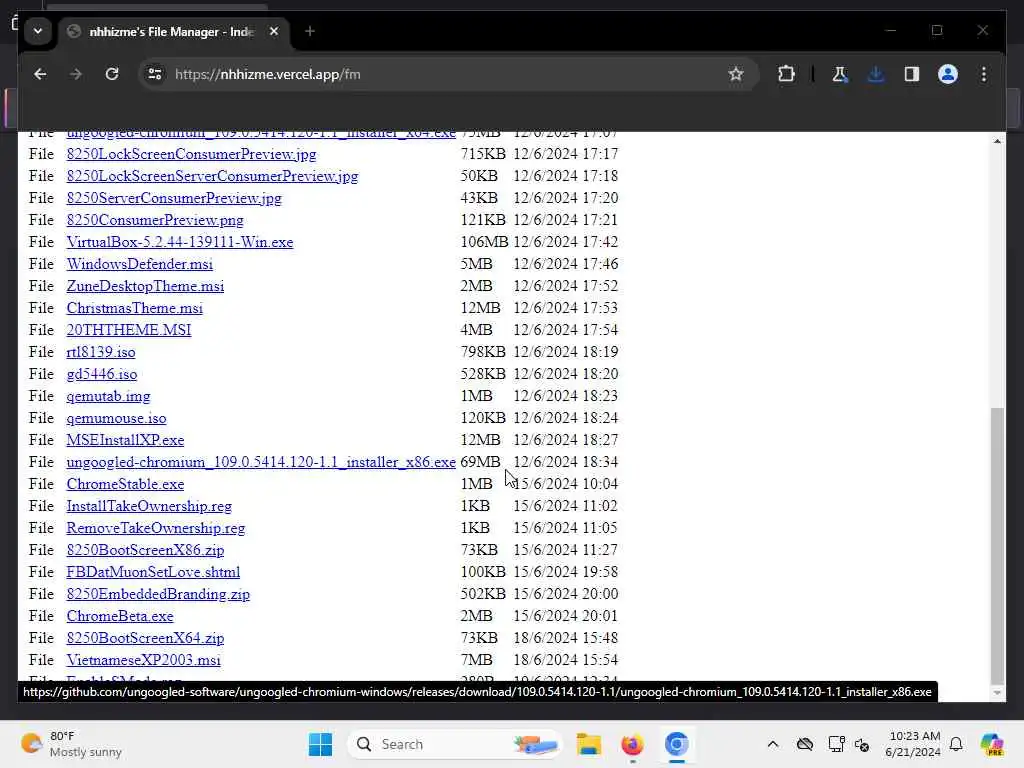Open the clock showing 10:23 AM

tap(913, 744)
